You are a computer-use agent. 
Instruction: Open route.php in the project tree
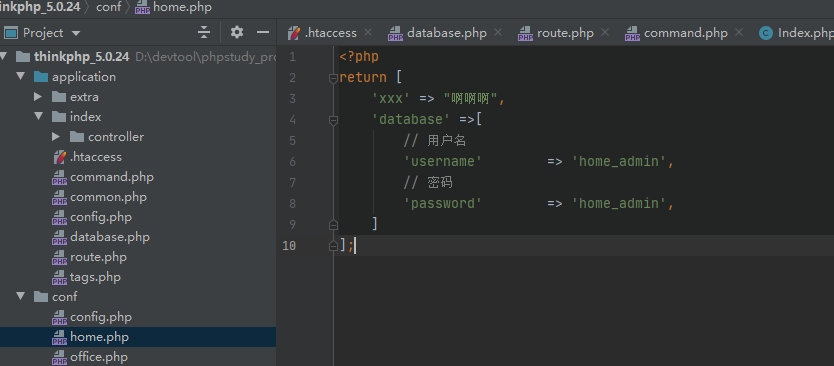coord(98,257)
